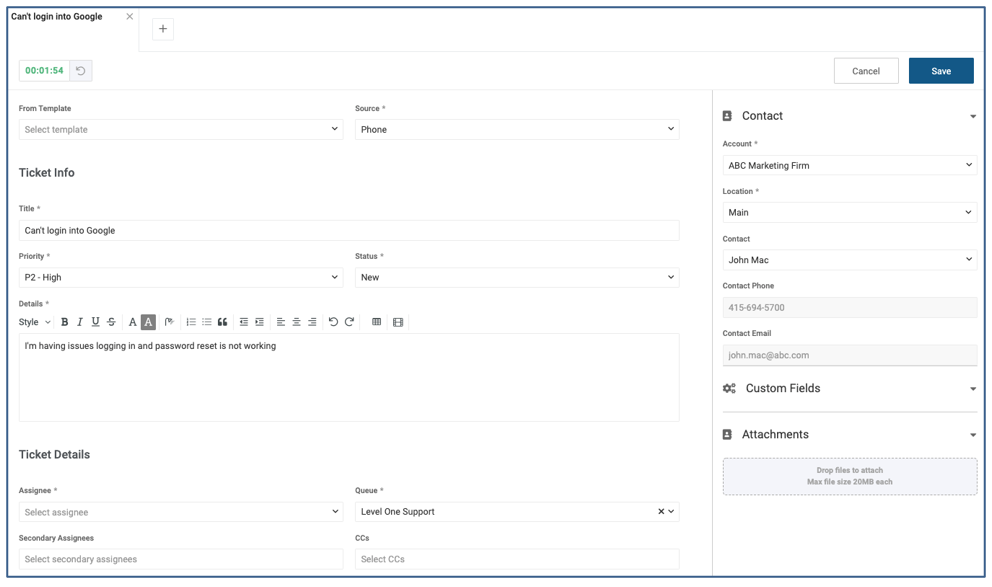The image size is (992, 587).
Task: Open the Priority dropdown
Action: click(180, 277)
